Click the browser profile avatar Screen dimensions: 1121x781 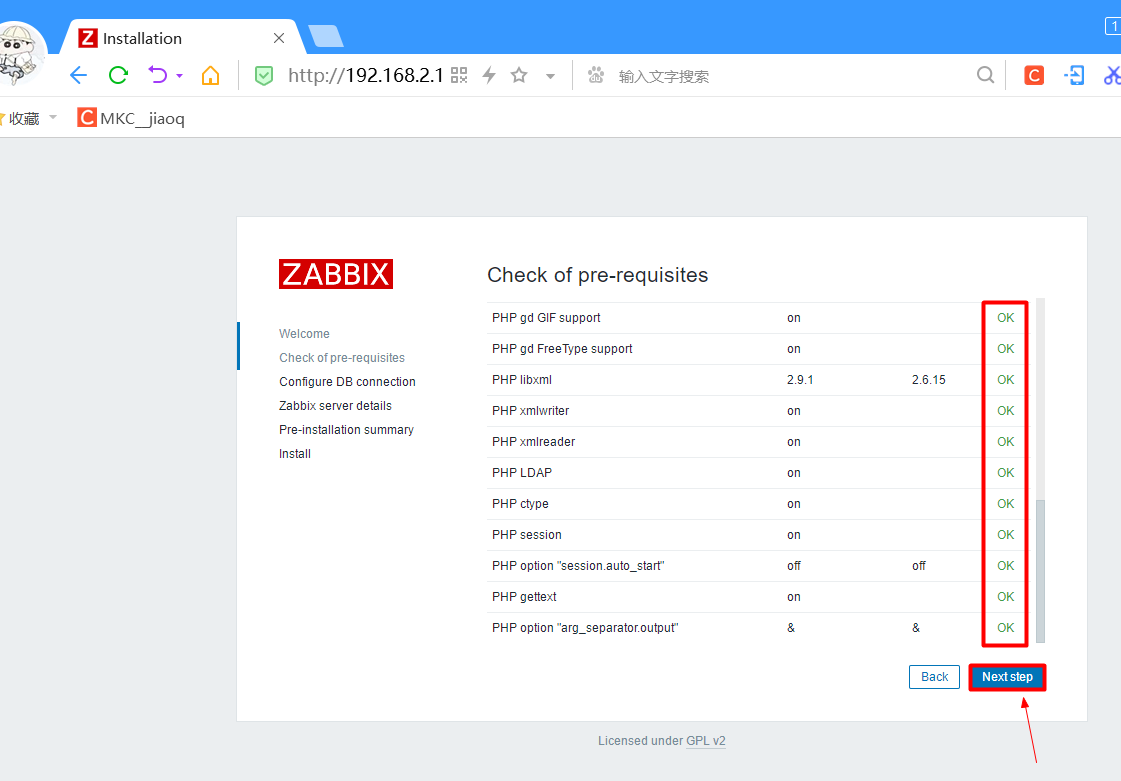(21, 52)
